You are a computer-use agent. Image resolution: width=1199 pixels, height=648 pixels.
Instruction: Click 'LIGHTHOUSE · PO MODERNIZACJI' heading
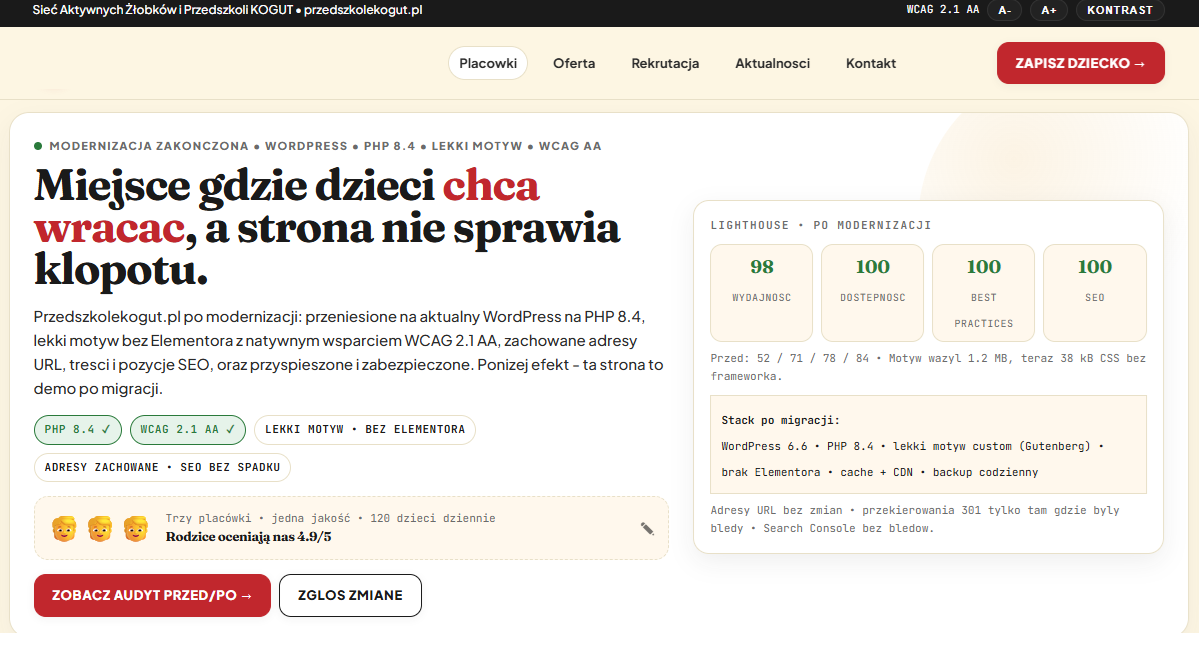(820, 226)
